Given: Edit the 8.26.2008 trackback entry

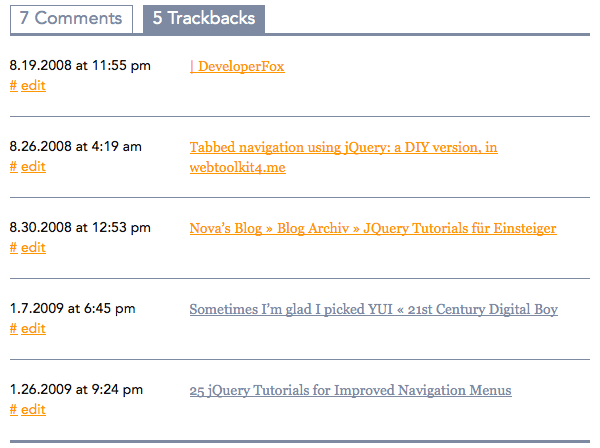Looking at the screenshot, I should click(x=33, y=167).
